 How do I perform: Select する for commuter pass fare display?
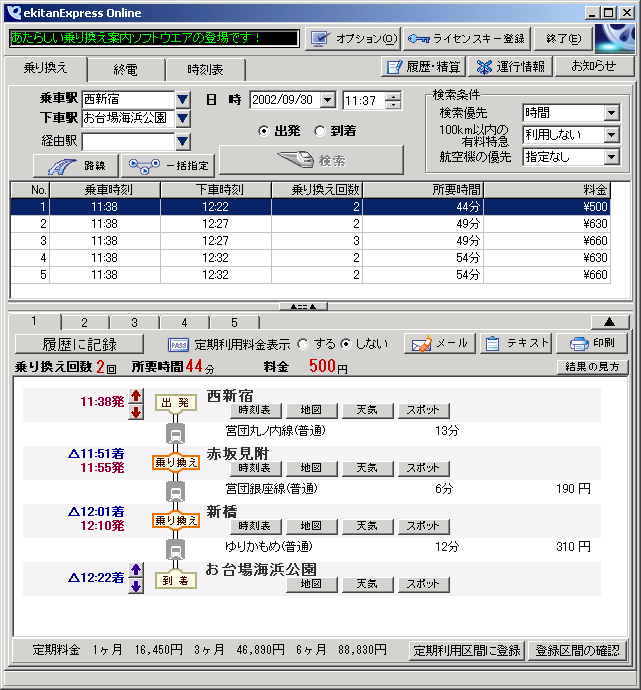coord(303,344)
